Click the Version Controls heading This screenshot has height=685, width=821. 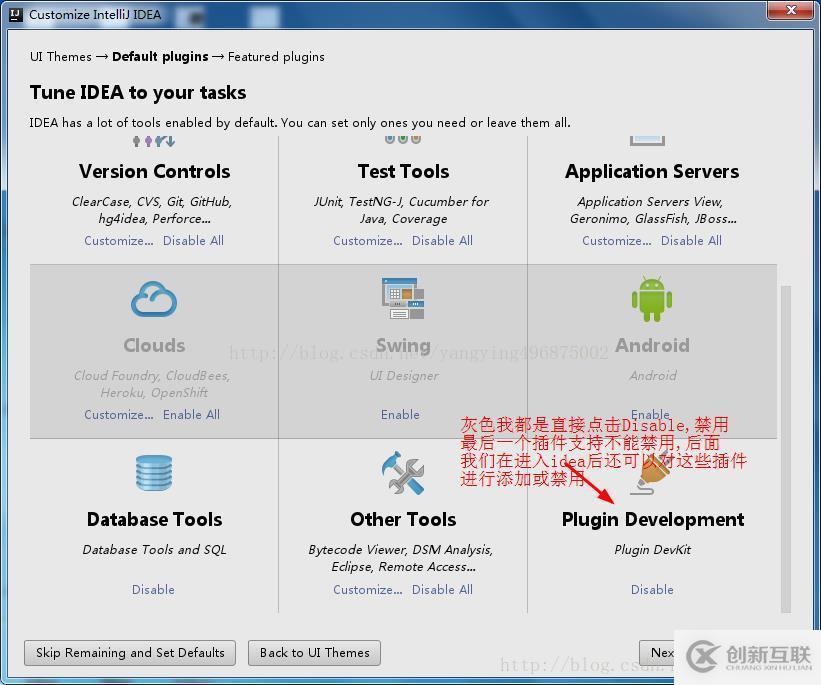click(x=154, y=172)
